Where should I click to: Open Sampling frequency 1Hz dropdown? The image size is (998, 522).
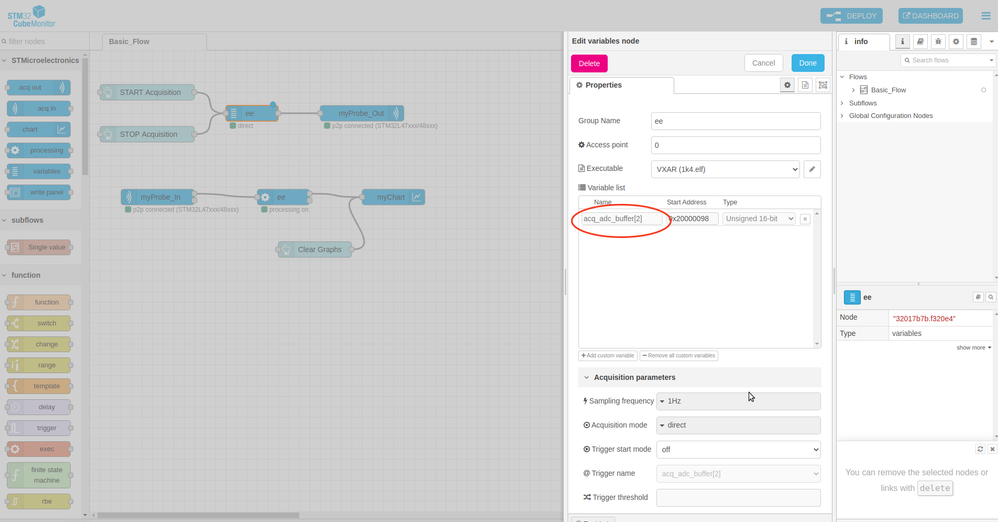[738, 401]
